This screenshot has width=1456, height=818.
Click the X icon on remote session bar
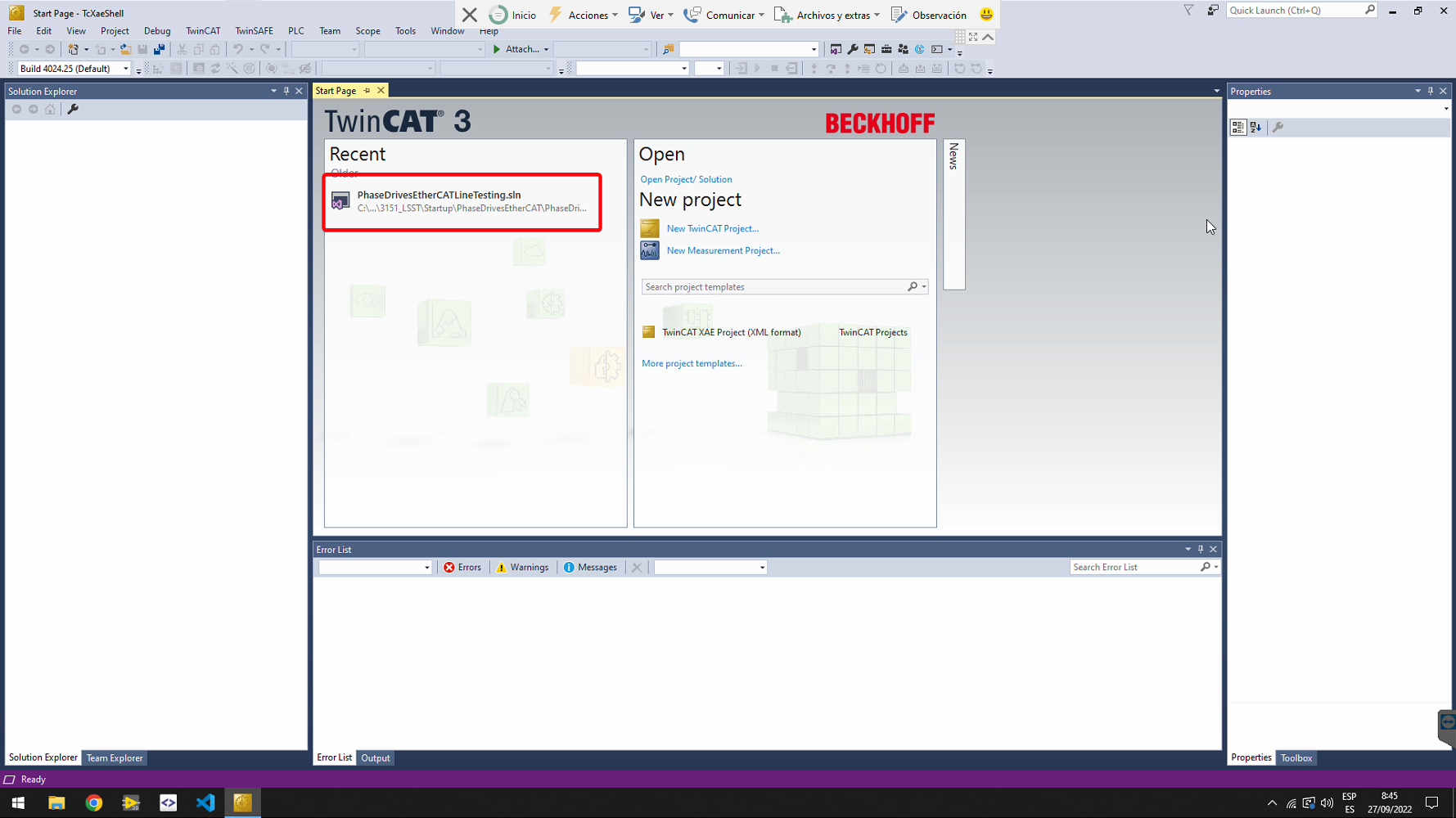point(470,15)
